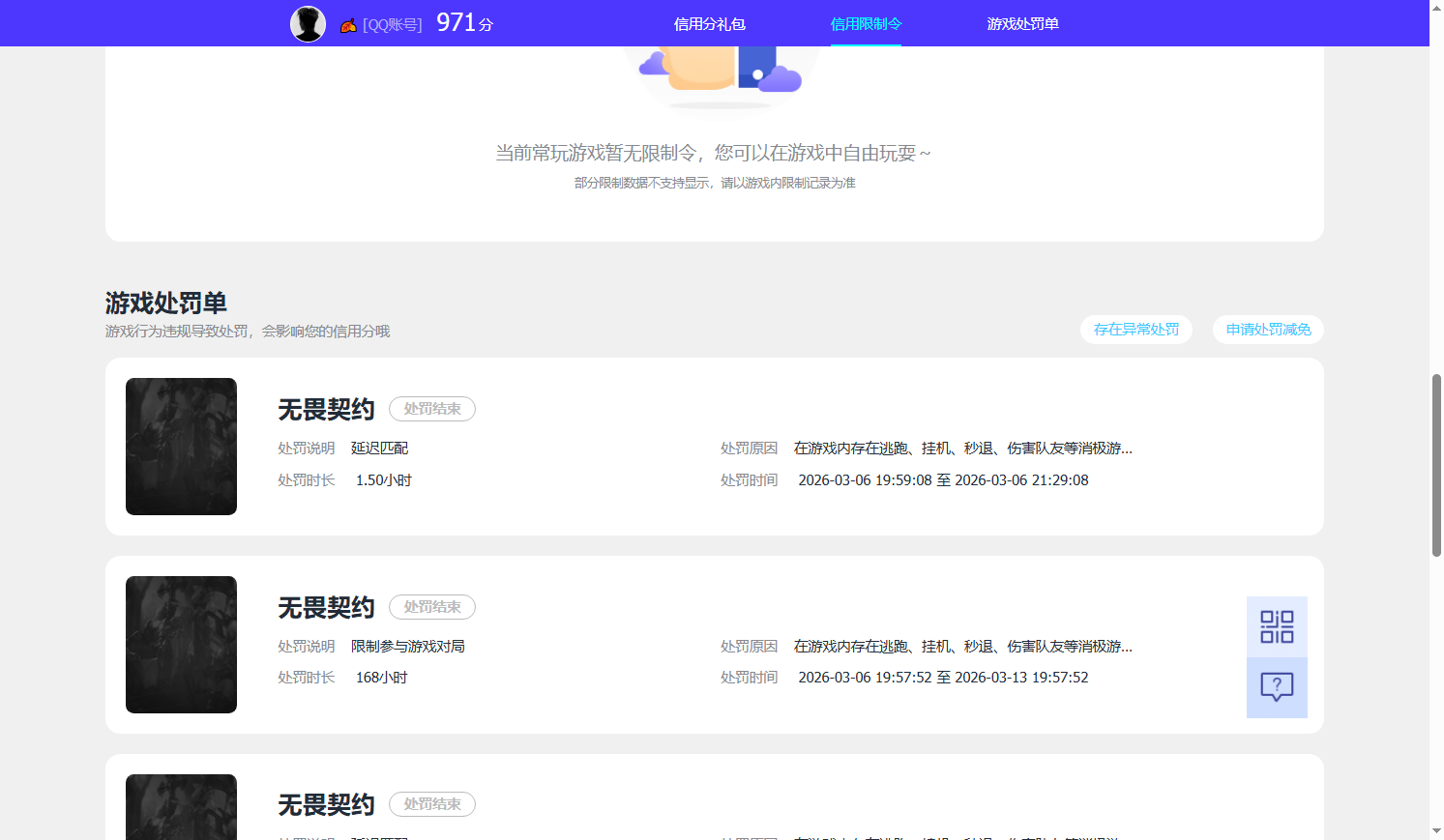Click 处罚结束 badge on the partially visible last card

[x=432, y=804]
